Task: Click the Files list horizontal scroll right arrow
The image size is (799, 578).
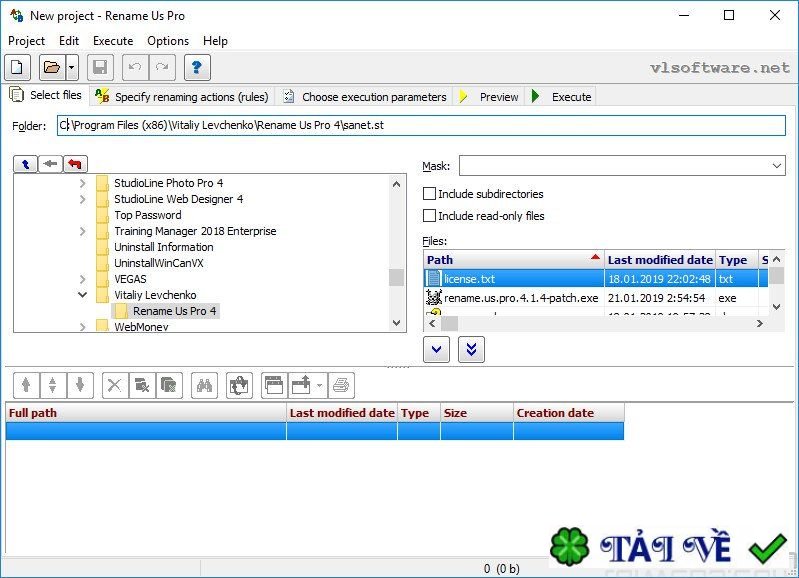Action: click(760, 324)
